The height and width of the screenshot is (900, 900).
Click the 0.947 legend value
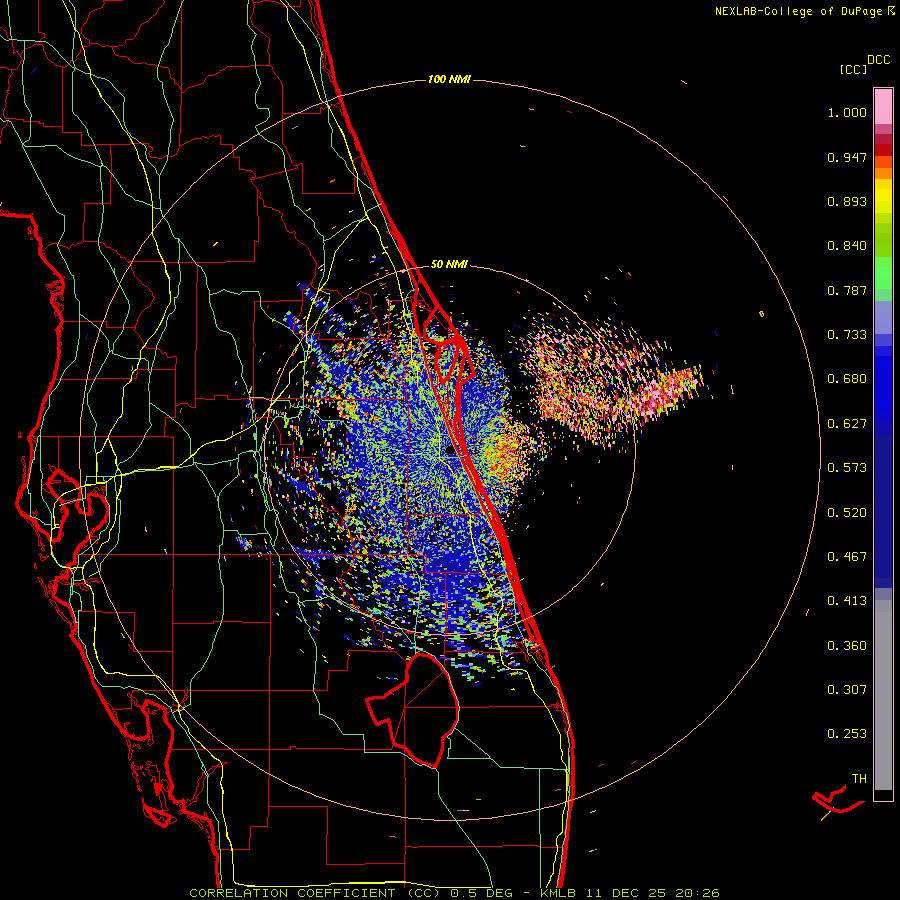click(847, 157)
